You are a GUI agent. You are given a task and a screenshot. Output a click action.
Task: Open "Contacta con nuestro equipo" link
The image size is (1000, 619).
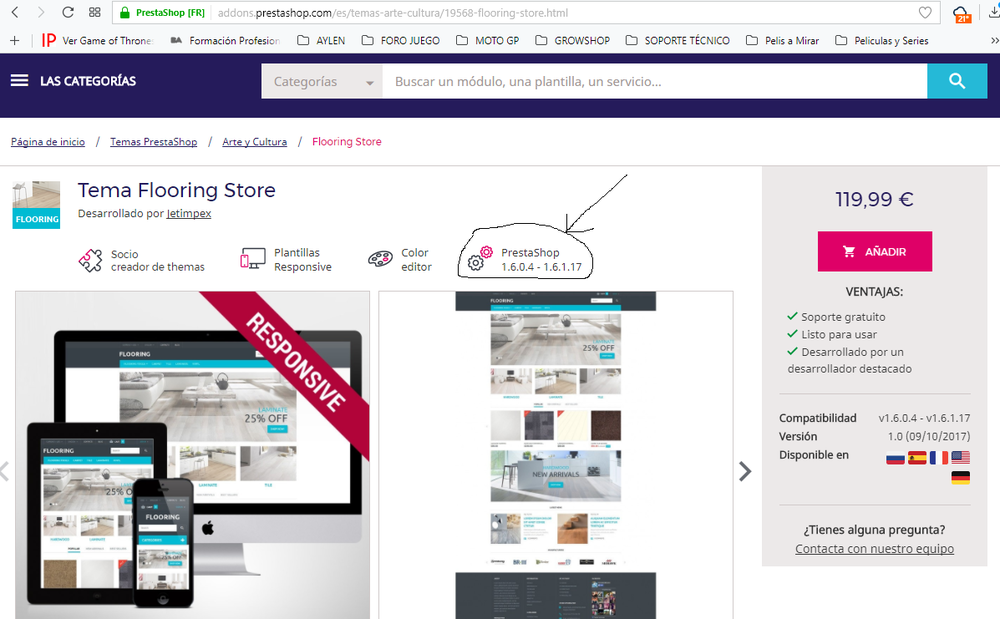874,549
